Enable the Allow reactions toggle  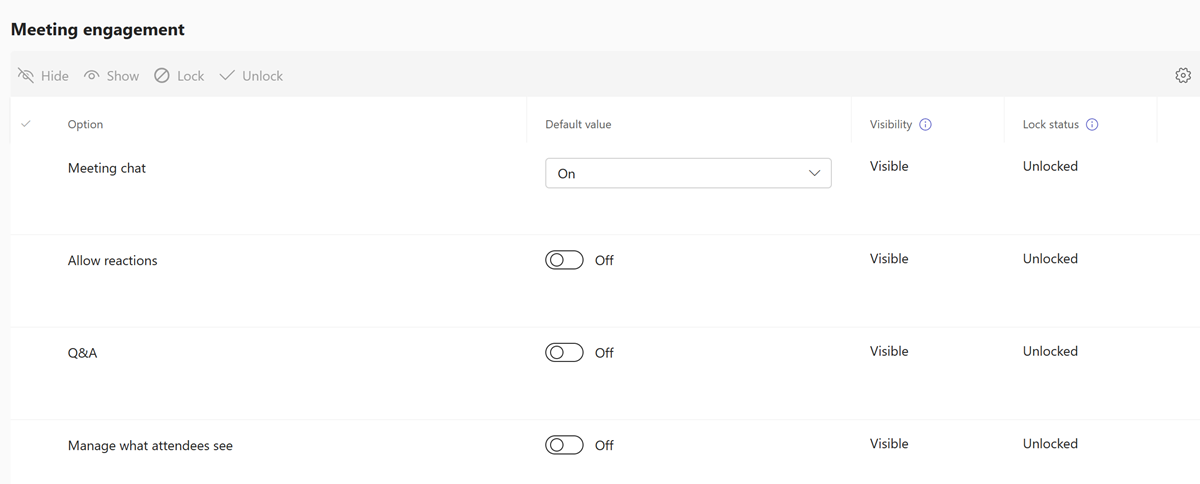point(564,260)
